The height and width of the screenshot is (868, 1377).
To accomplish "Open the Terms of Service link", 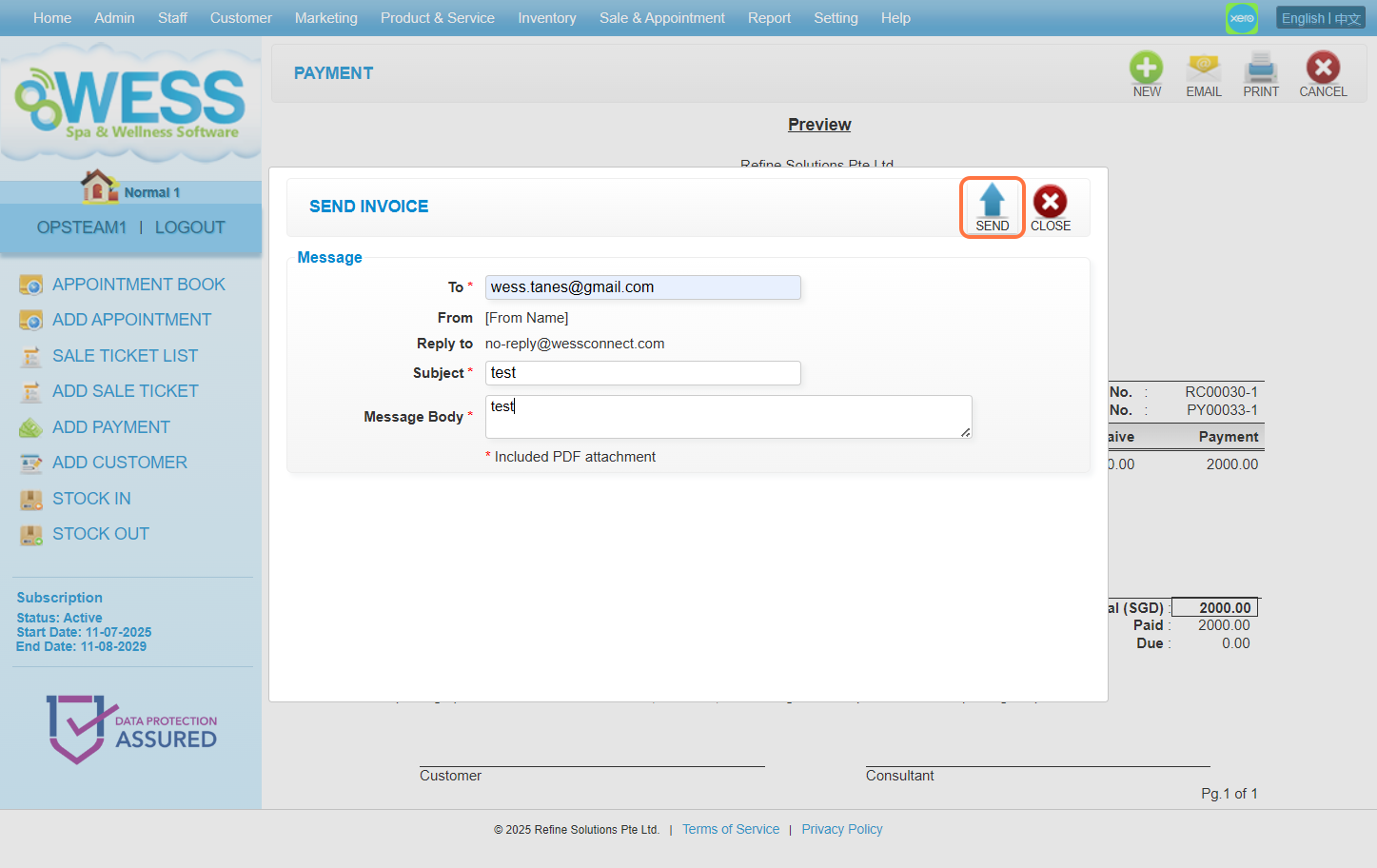I will [x=730, y=829].
